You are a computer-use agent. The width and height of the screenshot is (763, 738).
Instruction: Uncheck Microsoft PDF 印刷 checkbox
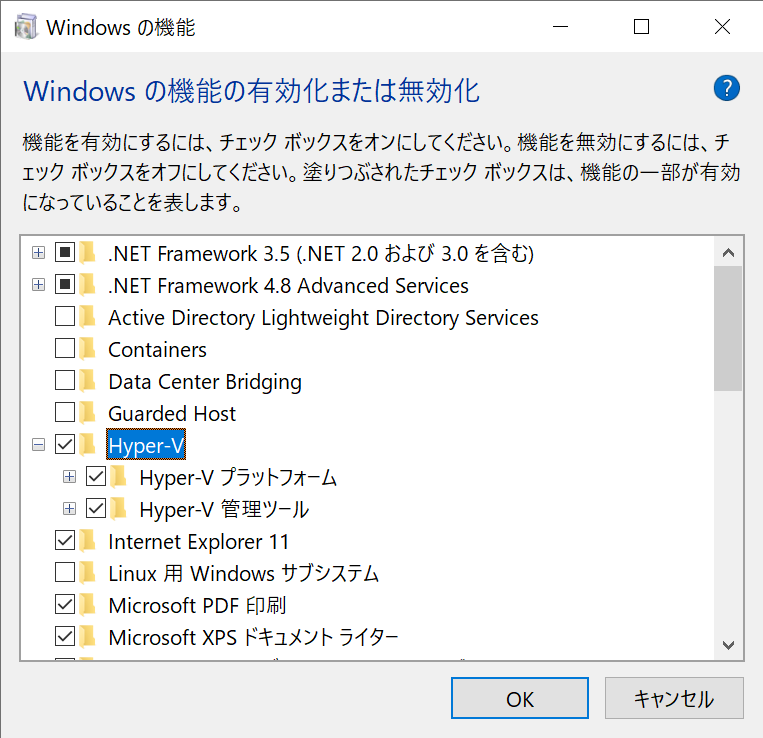65,604
